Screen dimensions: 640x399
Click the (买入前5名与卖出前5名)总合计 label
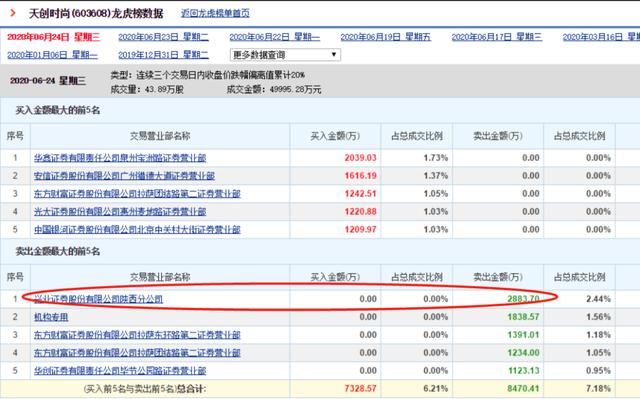(145, 389)
